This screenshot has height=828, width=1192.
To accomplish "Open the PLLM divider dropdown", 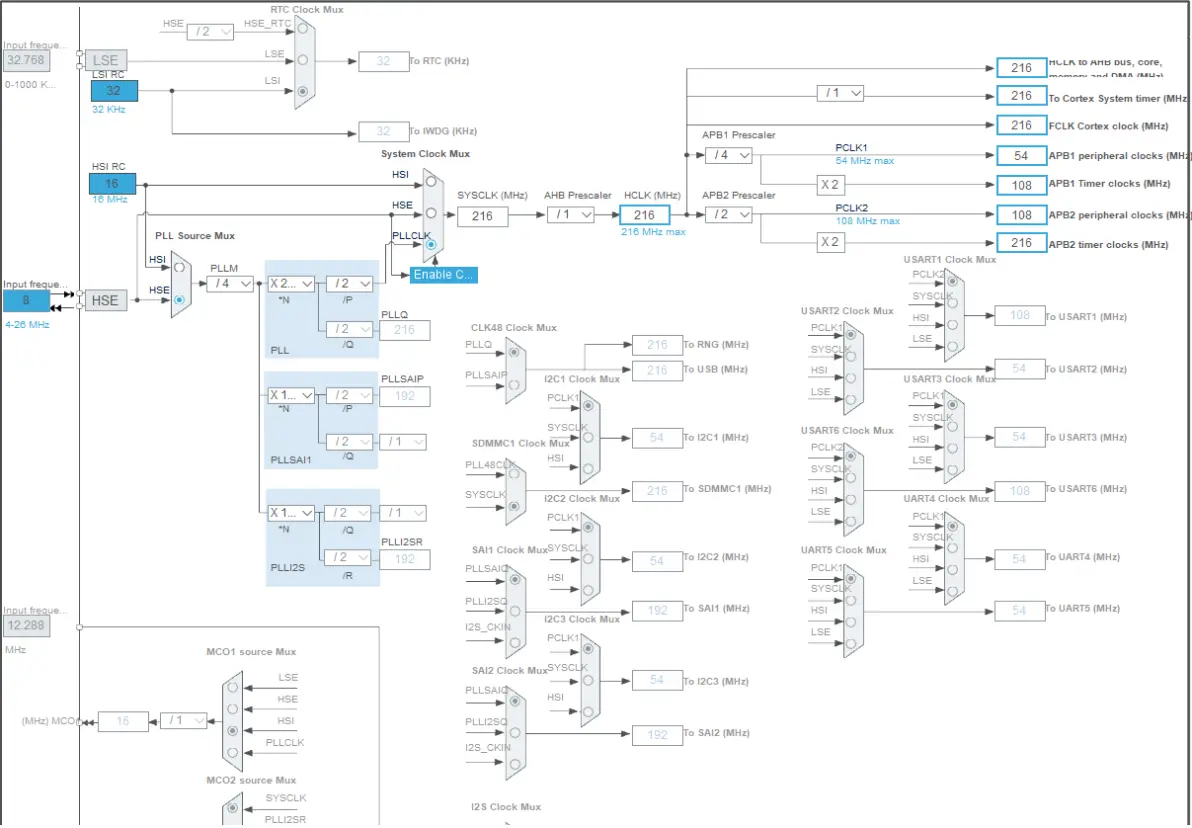I will [230, 284].
